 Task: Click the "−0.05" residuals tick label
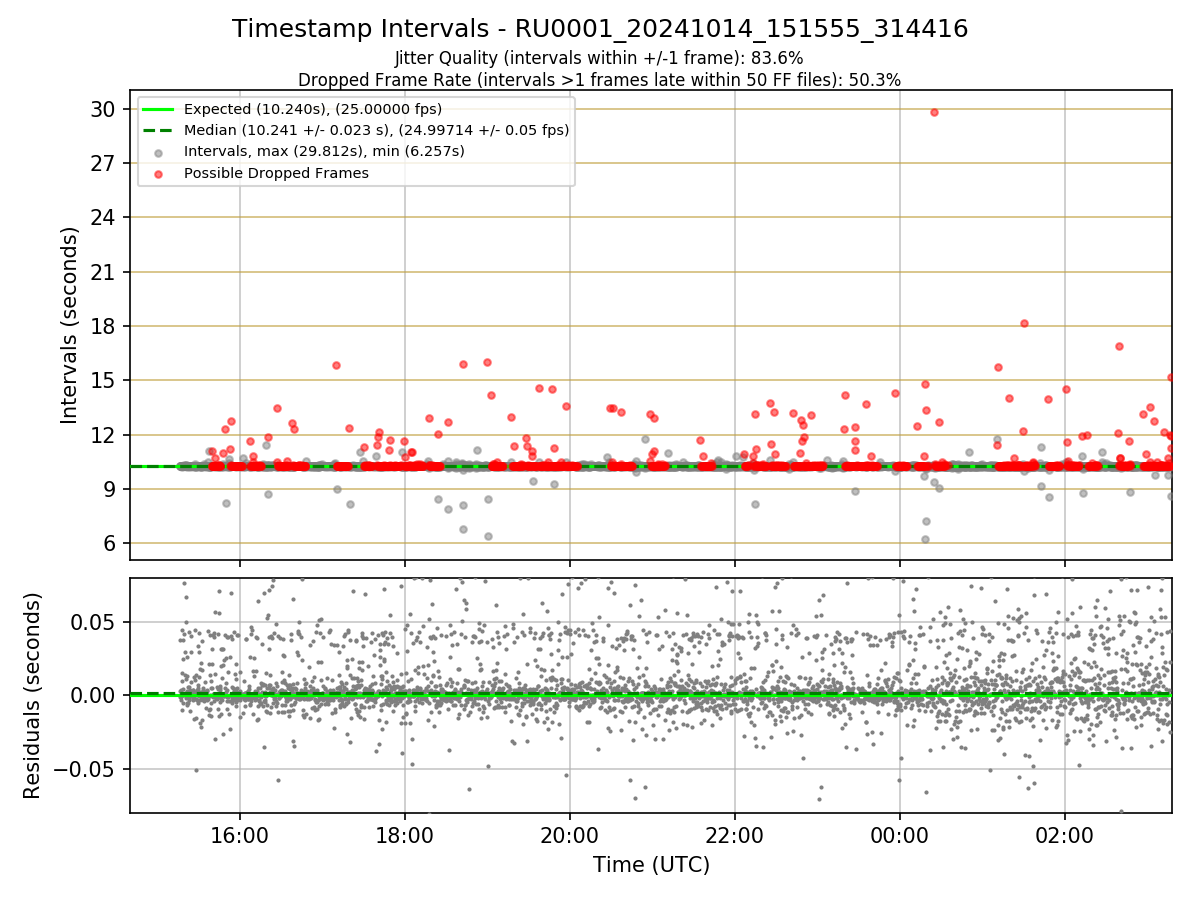[x=87, y=769]
